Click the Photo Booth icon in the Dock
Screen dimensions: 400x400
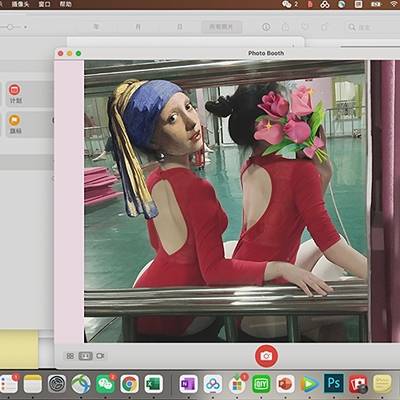click(x=358, y=384)
